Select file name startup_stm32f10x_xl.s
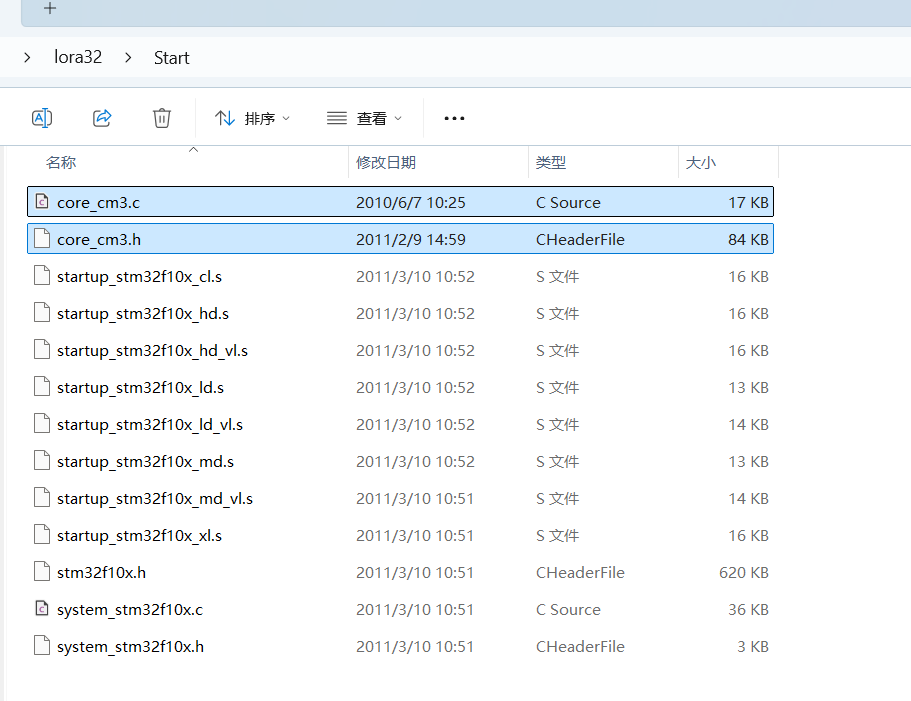This screenshot has height=701, width=911. coord(139,536)
